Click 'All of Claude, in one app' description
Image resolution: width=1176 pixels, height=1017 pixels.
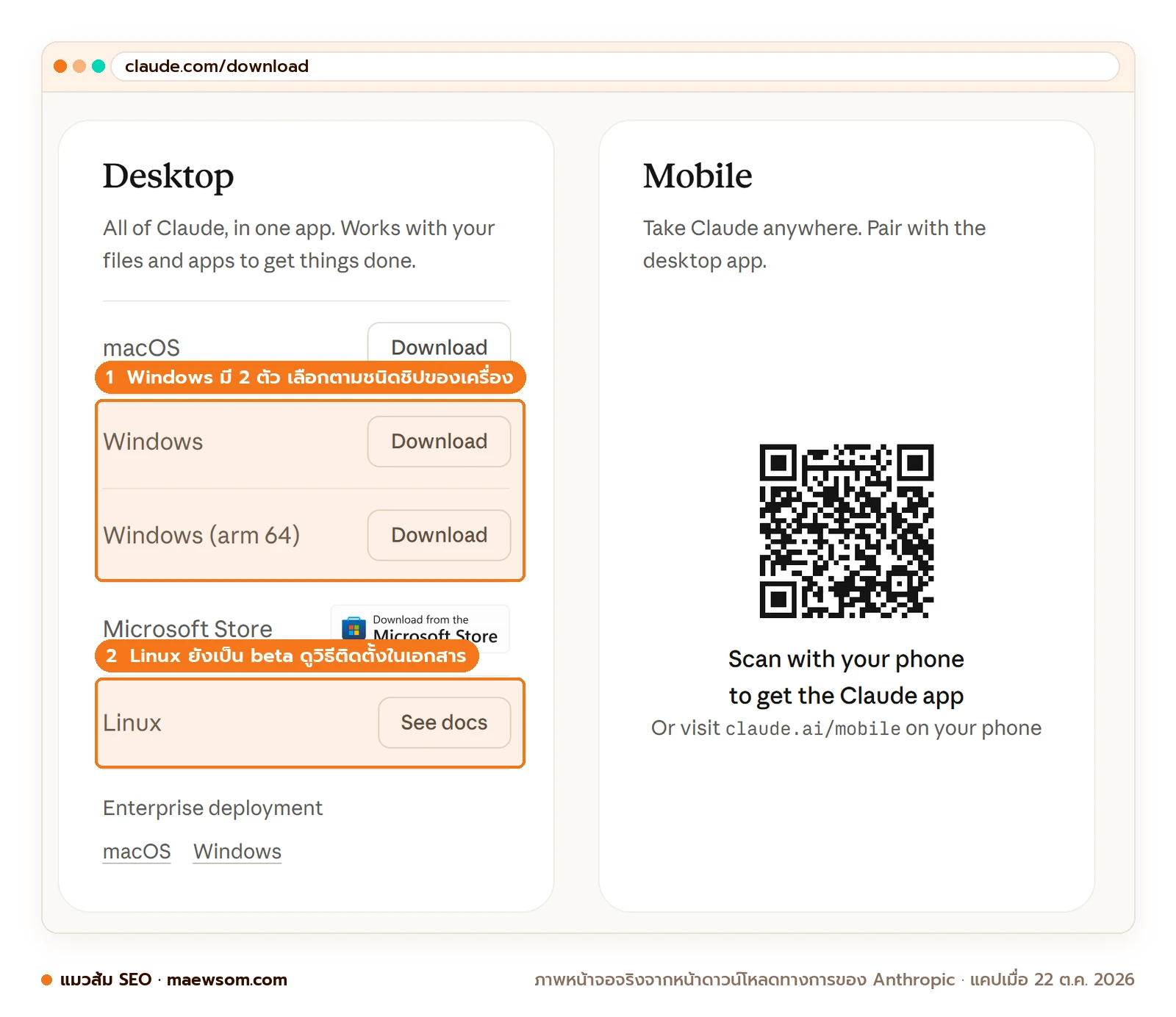(x=298, y=245)
